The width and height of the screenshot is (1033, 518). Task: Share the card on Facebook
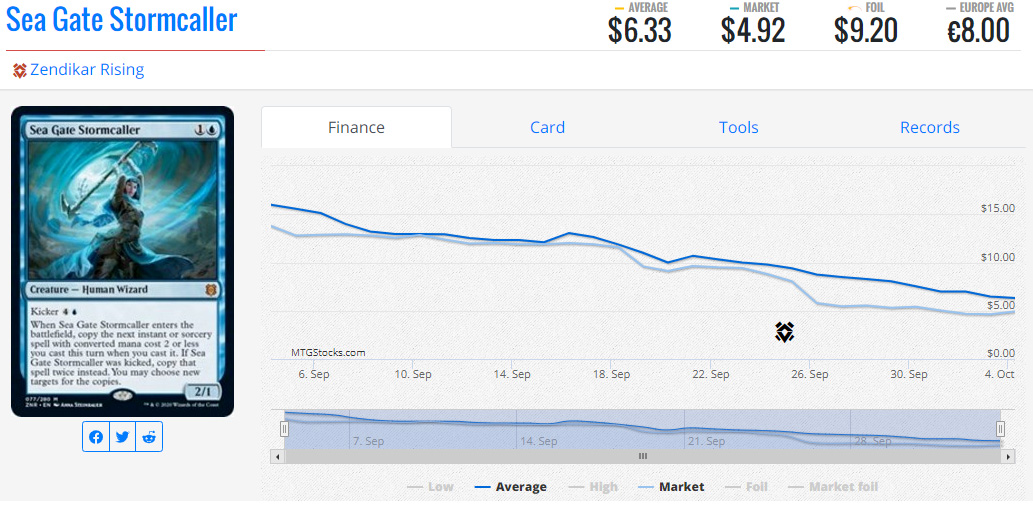[96, 437]
